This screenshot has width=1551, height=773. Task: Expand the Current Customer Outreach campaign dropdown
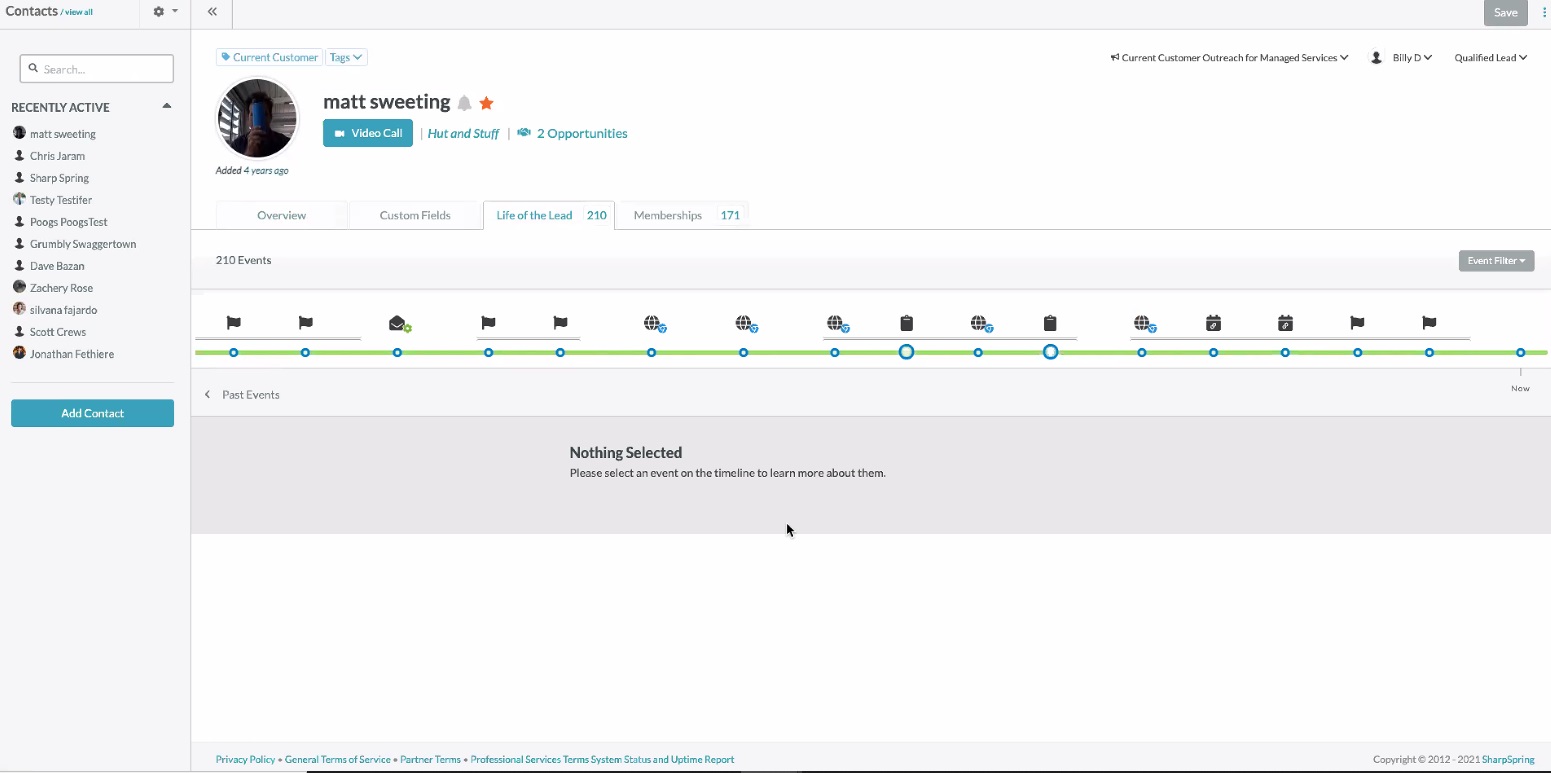click(1229, 58)
